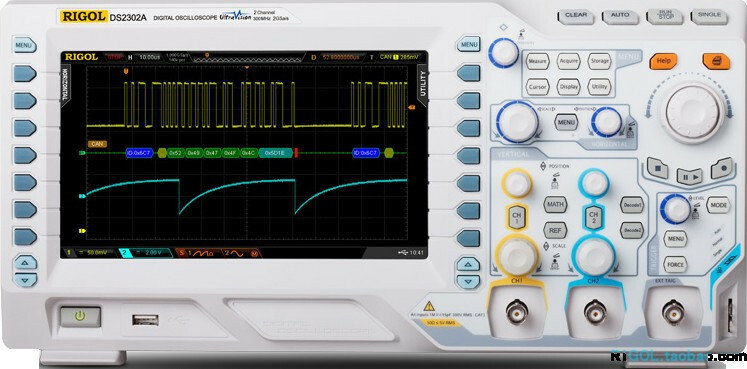Viewport: 747px width, 369px height.
Task: Tap the AUTO setup button
Action: 620,17
